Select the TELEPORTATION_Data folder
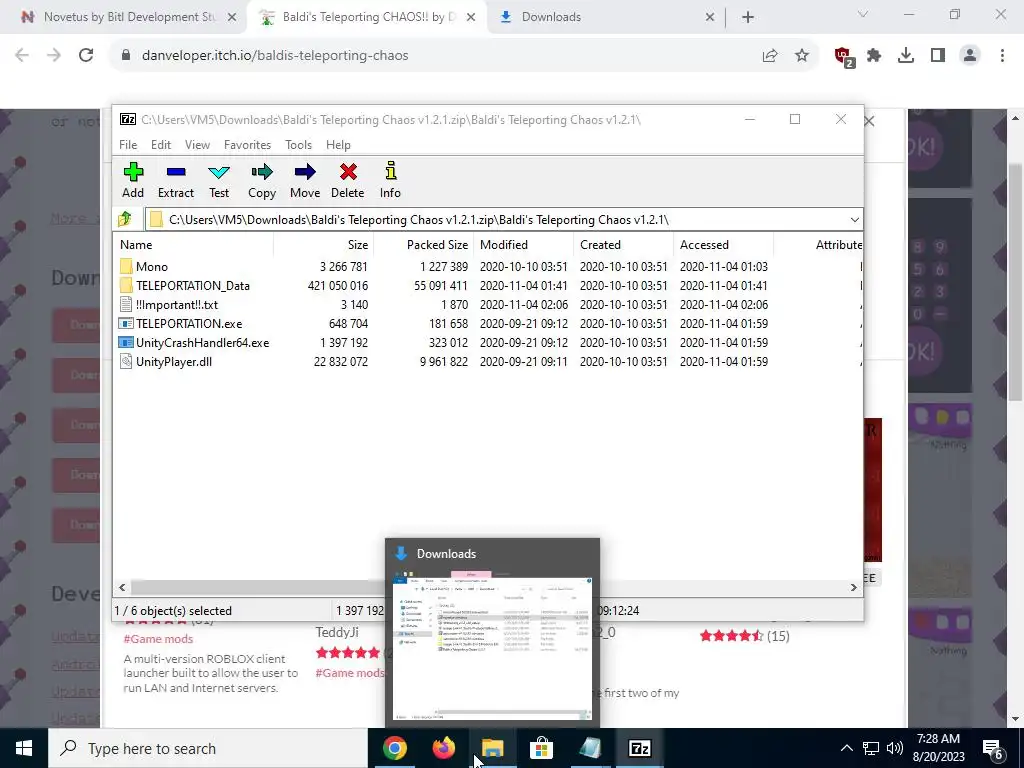The width and height of the screenshot is (1024, 768). [193, 285]
